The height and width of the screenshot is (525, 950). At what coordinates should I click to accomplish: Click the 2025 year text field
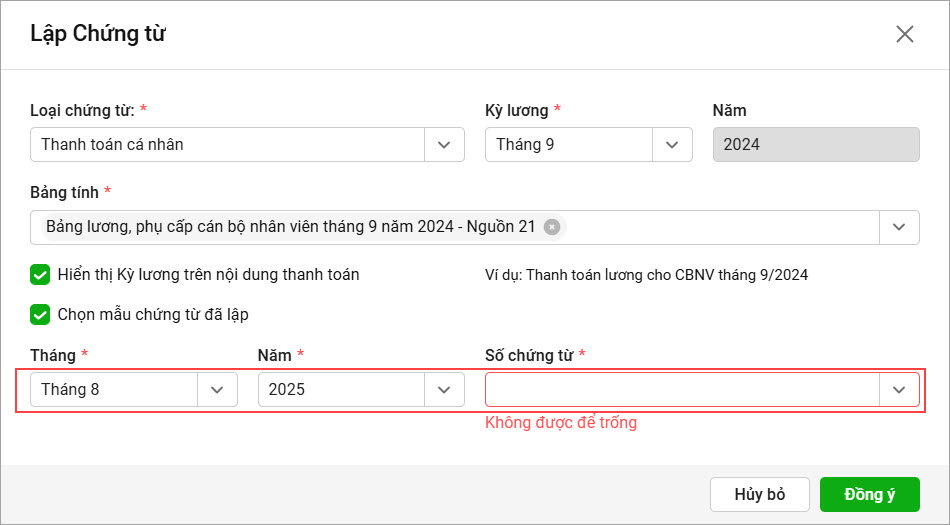coord(341,389)
